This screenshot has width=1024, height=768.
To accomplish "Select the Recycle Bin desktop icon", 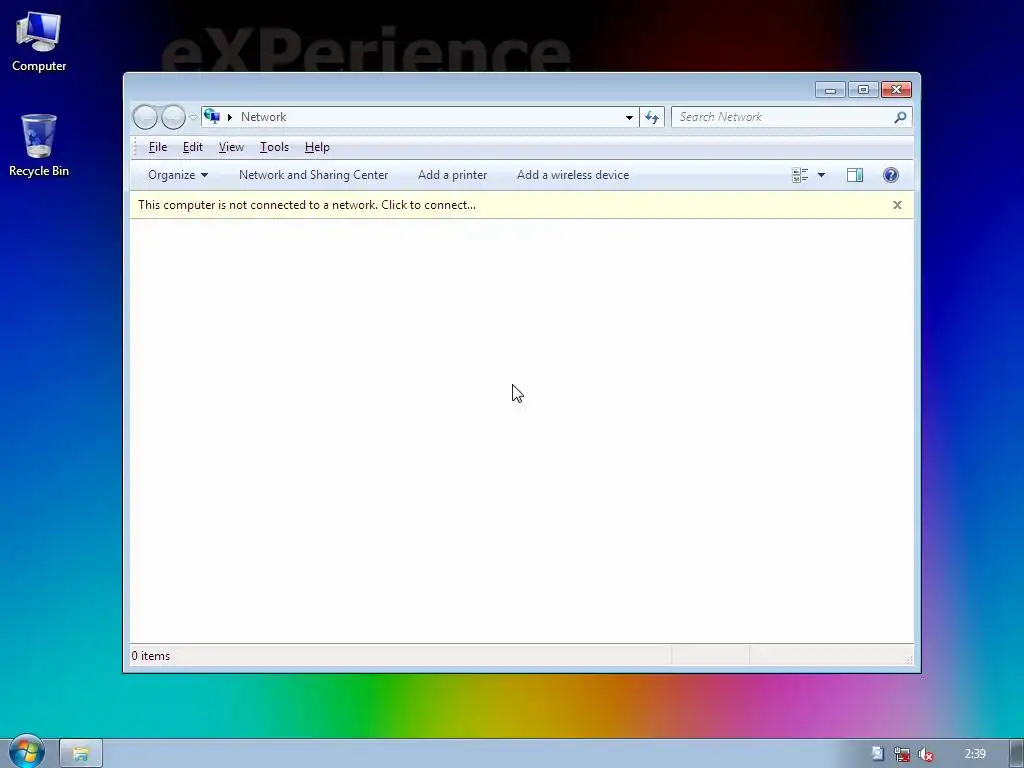I will pos(39,145).
